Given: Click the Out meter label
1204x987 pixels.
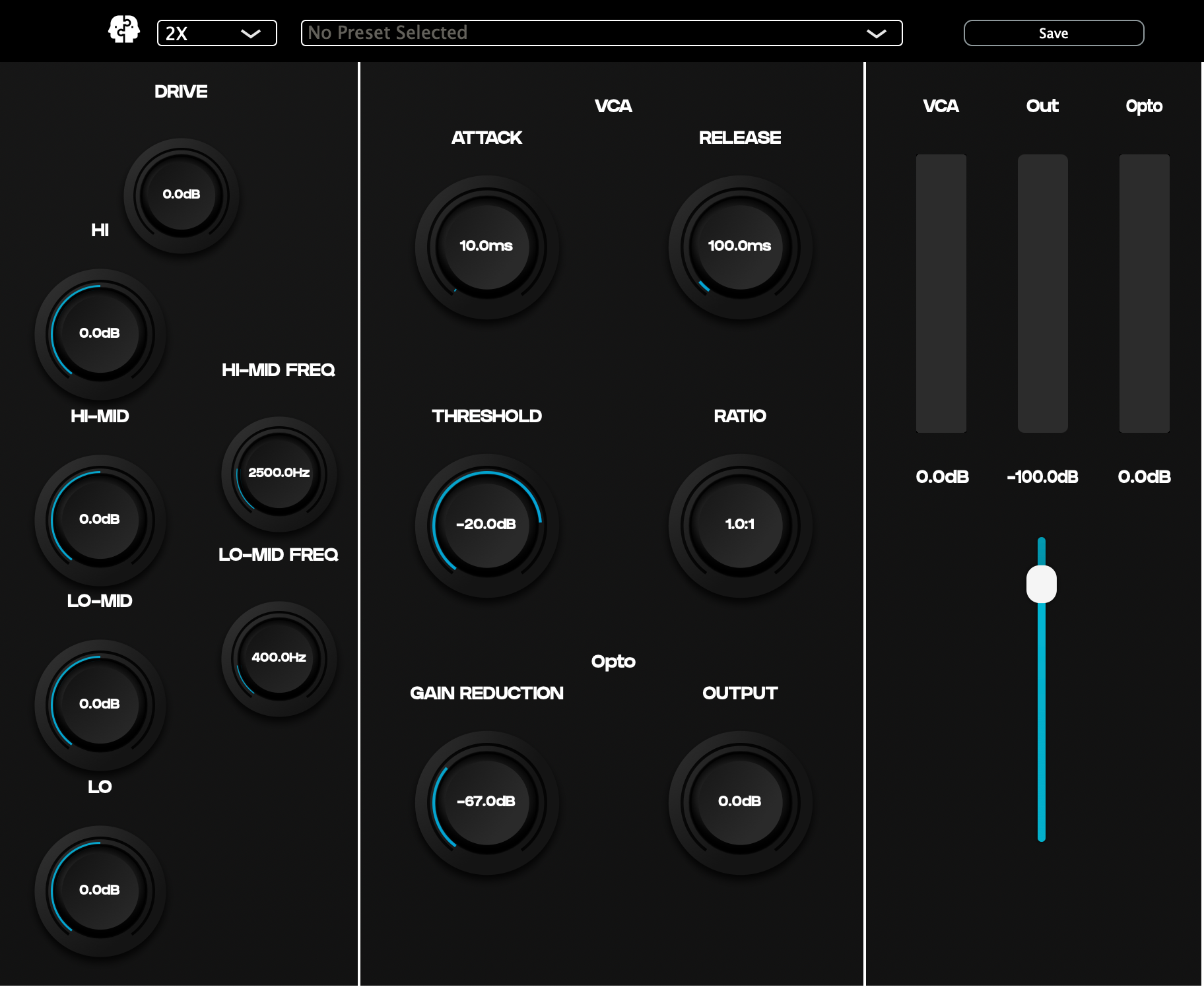Looking at the screenshot, I should (x=1042, y=106).
